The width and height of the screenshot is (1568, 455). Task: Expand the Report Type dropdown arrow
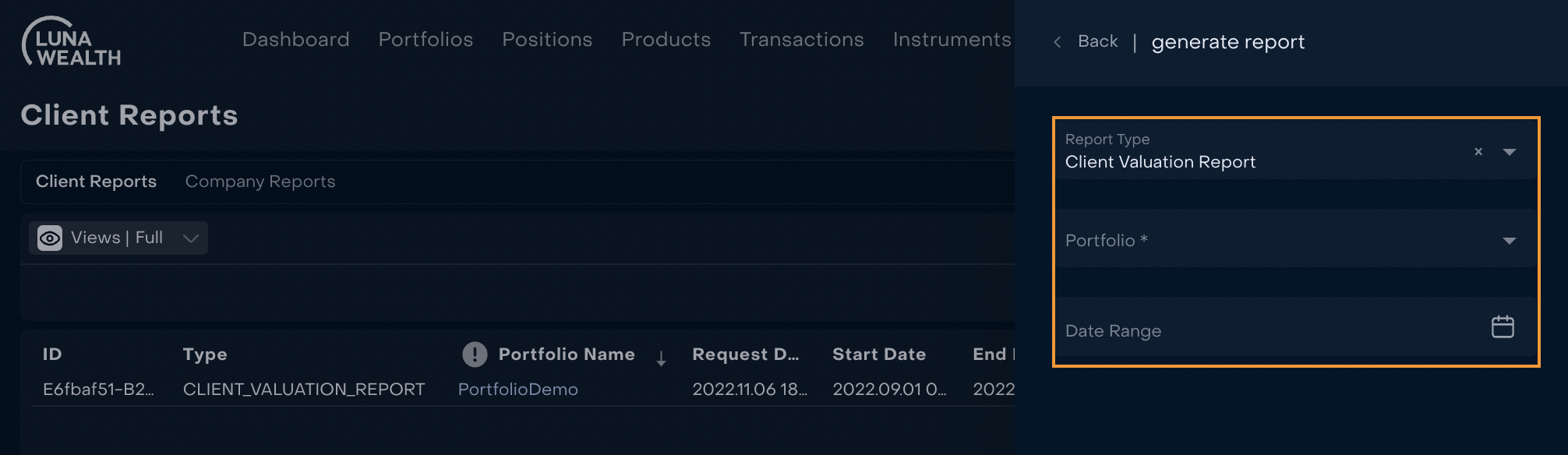coord(1509,152)
